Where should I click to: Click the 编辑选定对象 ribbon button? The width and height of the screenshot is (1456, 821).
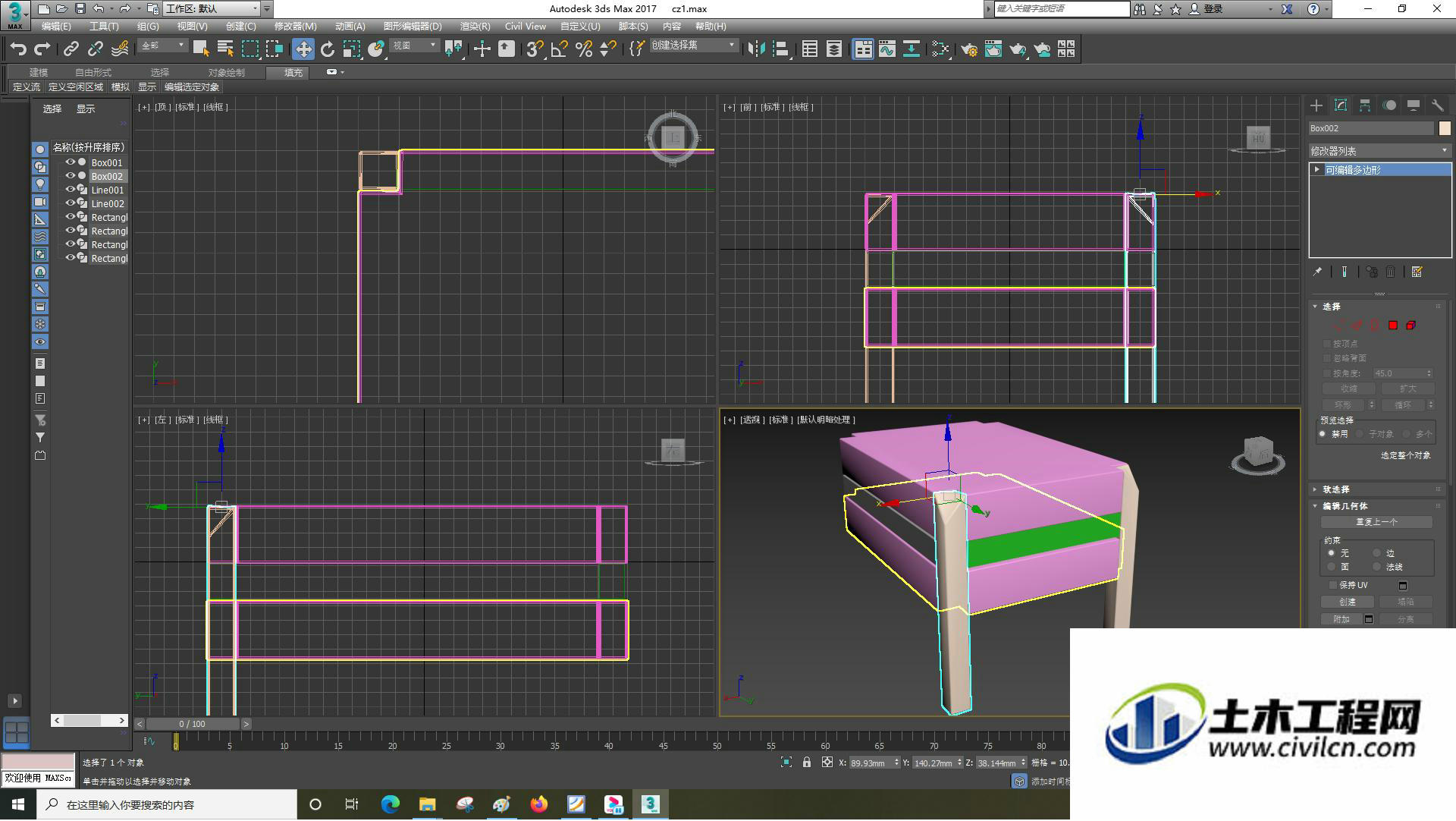point(191,87)
